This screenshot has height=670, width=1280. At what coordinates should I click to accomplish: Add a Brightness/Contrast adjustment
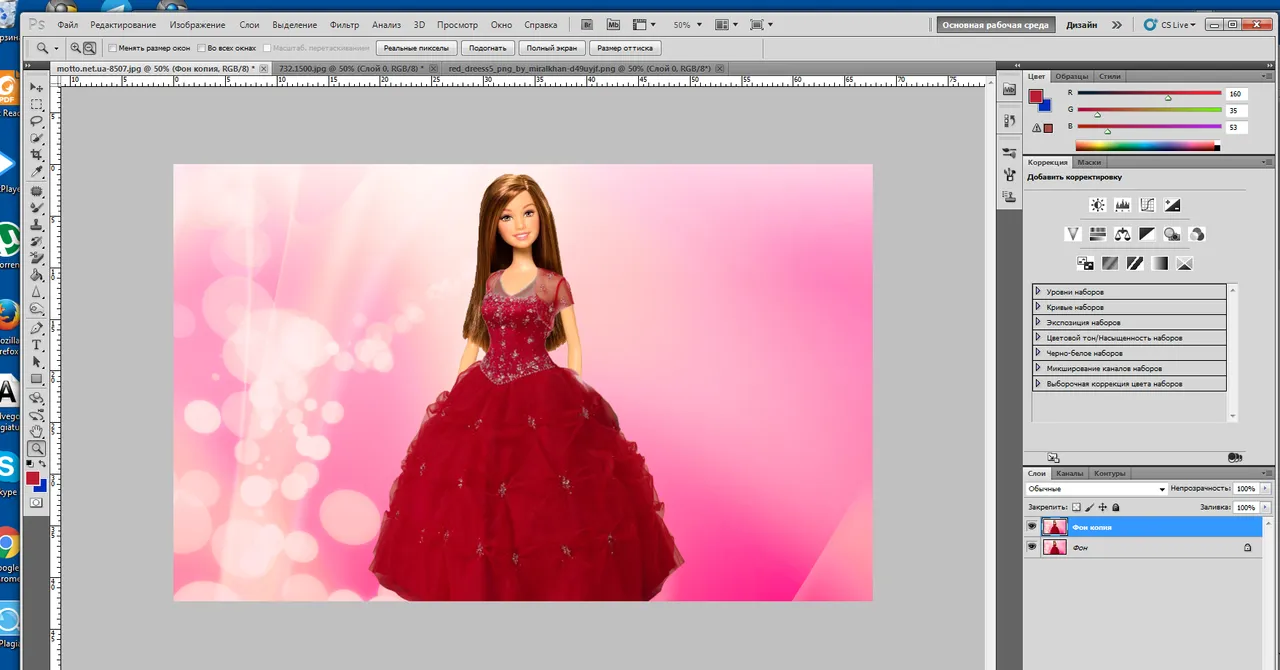(x=1098, y=205)
